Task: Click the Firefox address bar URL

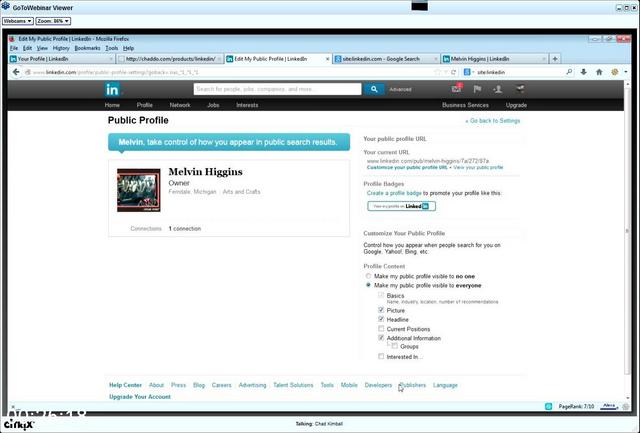Action: pyautogui.click(x=229, y=72)
